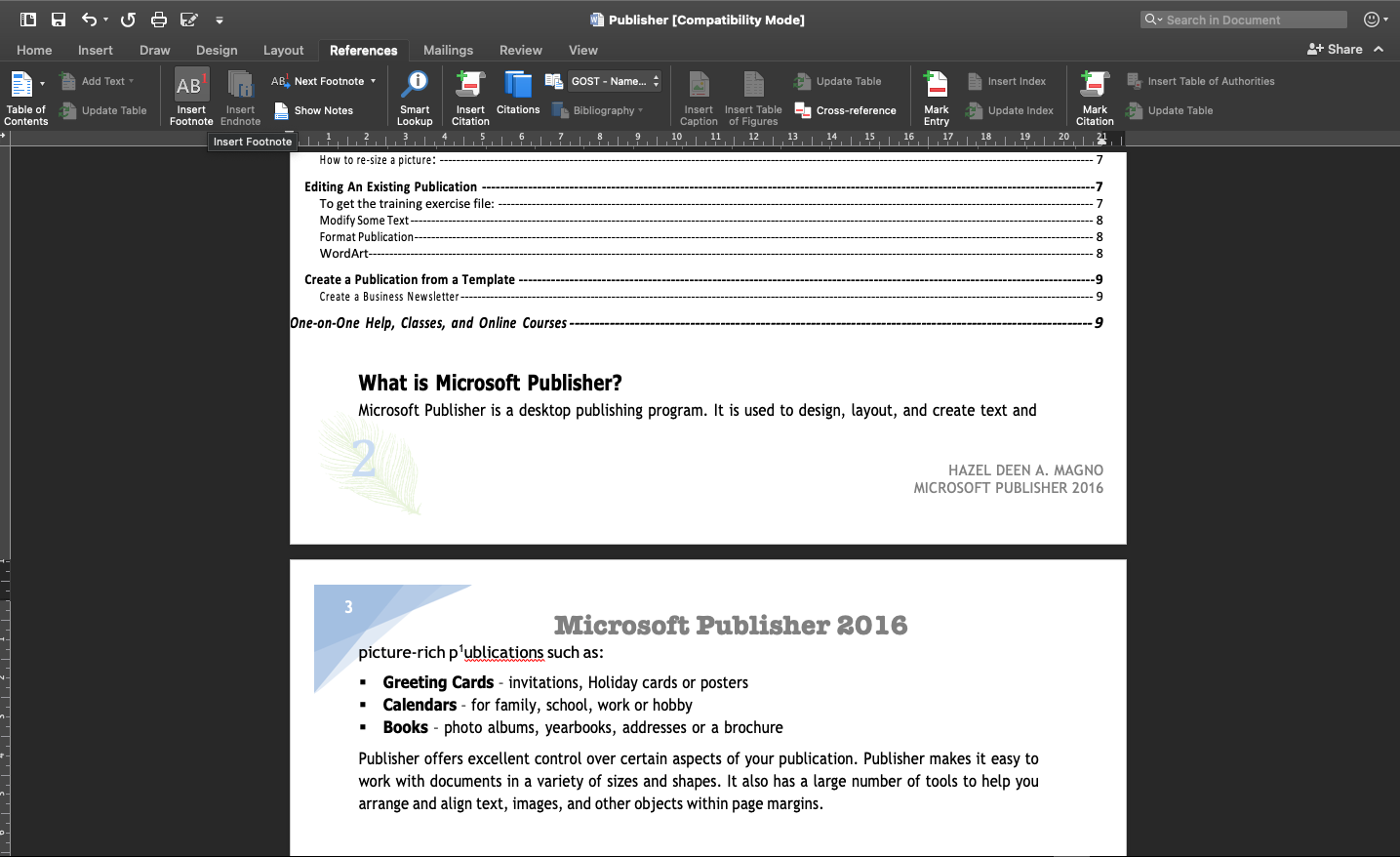Click Update Table under Table of Authorities
1400x857 pixels.
coord(1170,110)
